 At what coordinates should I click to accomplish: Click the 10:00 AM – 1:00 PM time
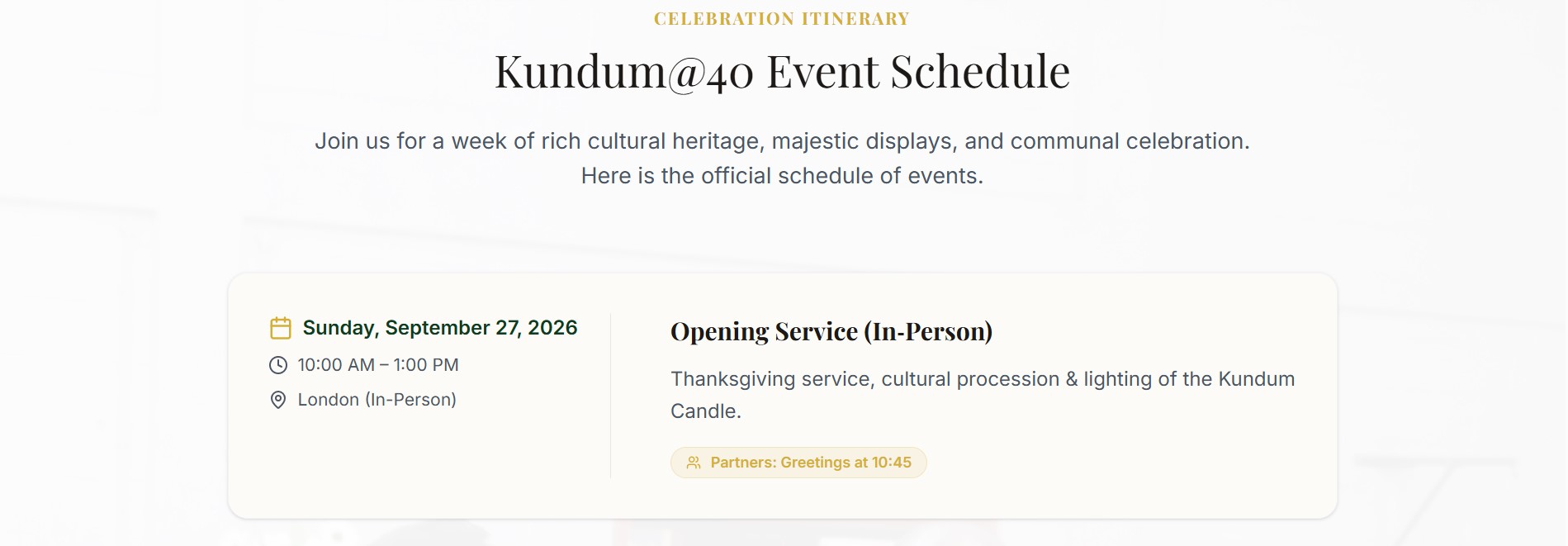tap(377, 365)
